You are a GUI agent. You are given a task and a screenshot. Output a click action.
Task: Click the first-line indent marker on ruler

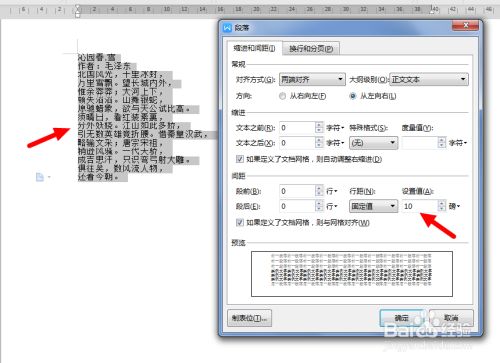pyautogui.click(x=78, y=7)
